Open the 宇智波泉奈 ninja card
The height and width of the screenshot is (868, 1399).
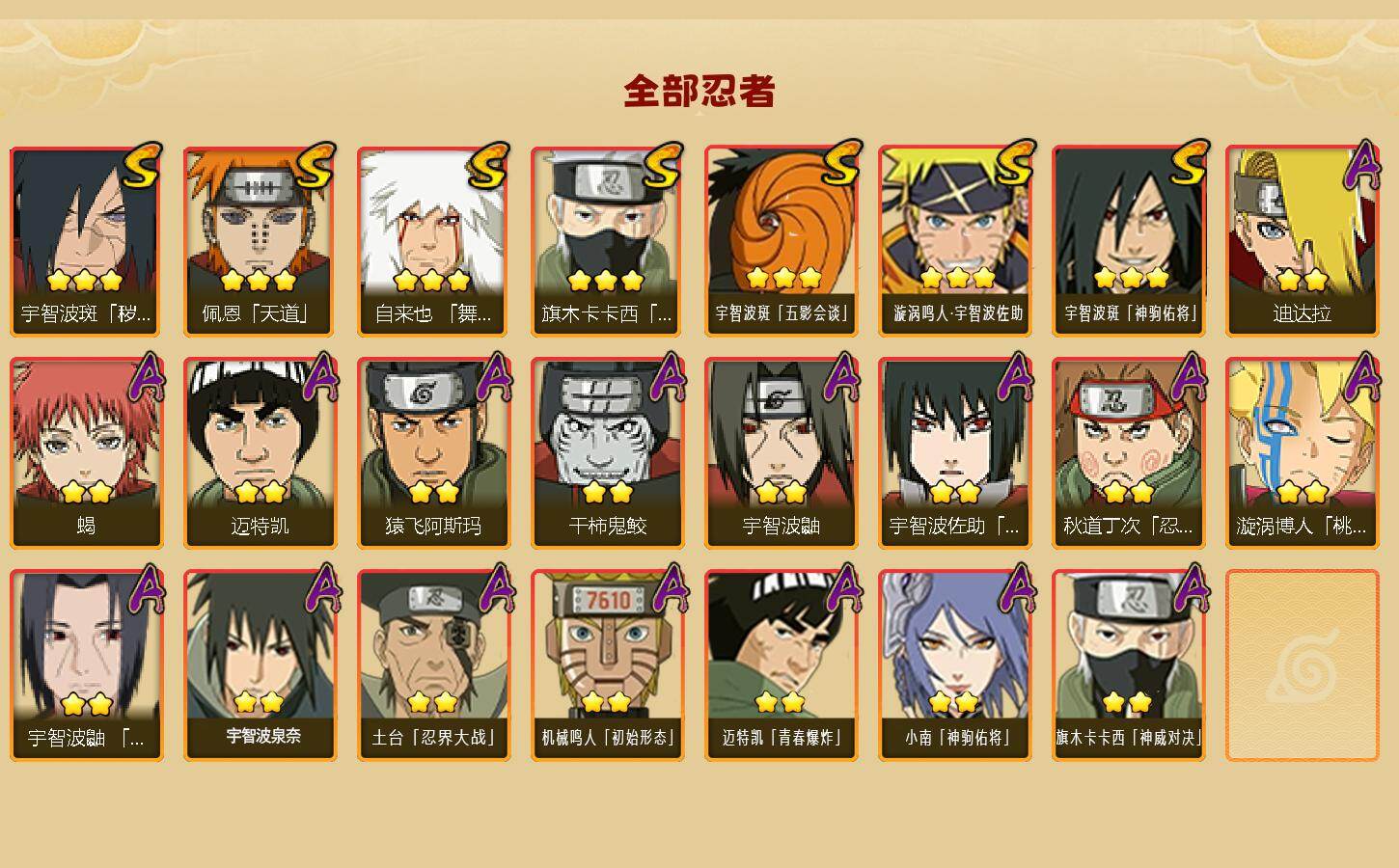pyautogui.click(x=261, y=665)
